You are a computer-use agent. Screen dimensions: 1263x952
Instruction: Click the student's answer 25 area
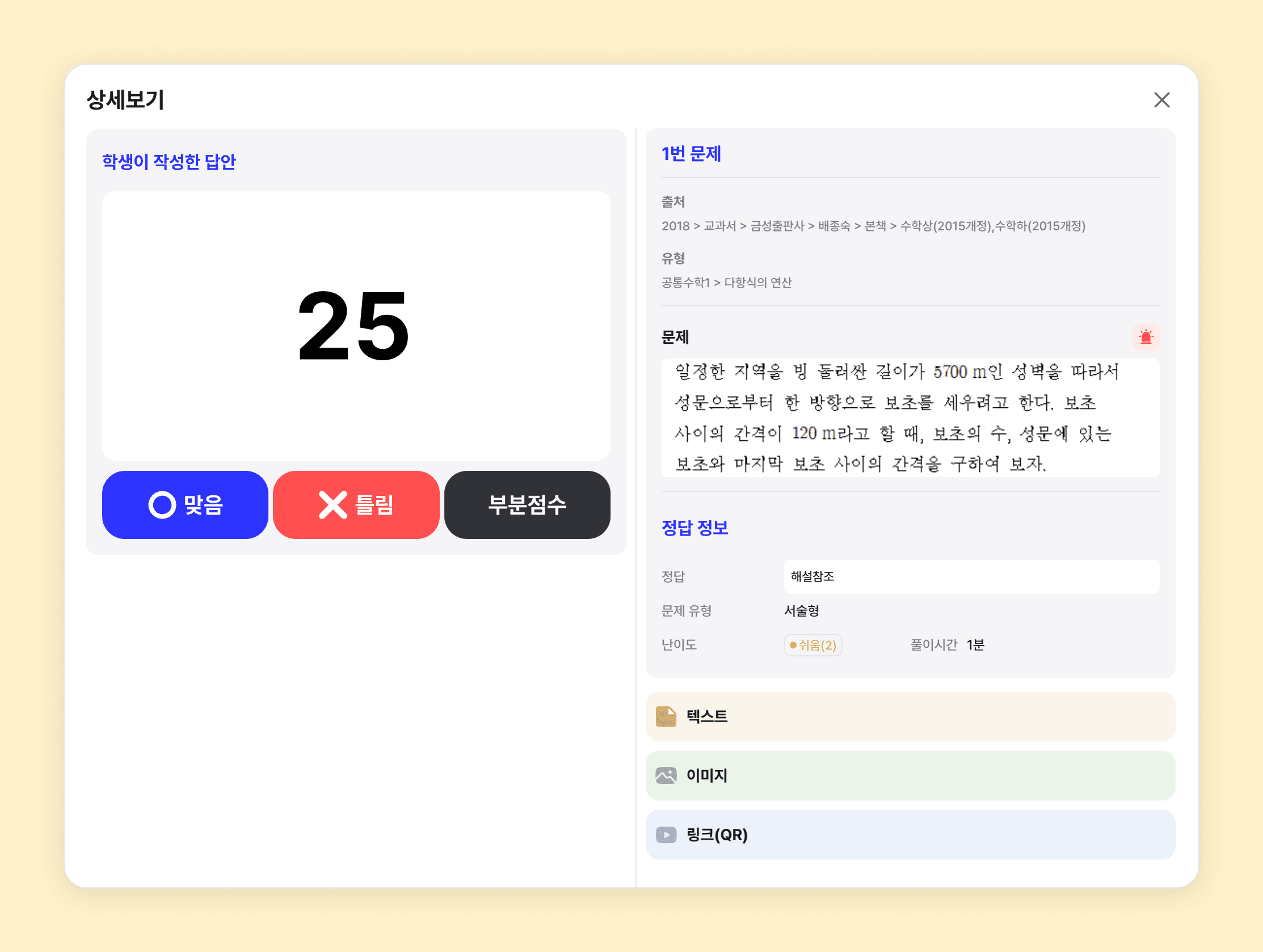pos(356,325)
